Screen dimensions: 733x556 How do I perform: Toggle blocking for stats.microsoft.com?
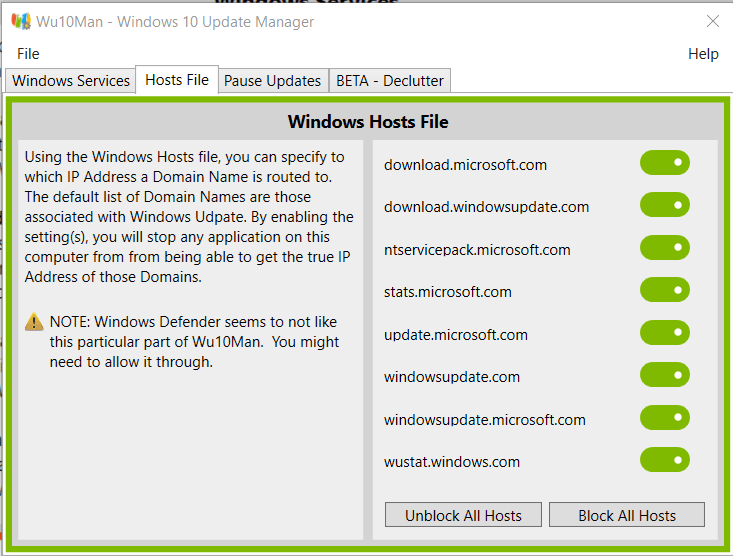coord(665,290)
